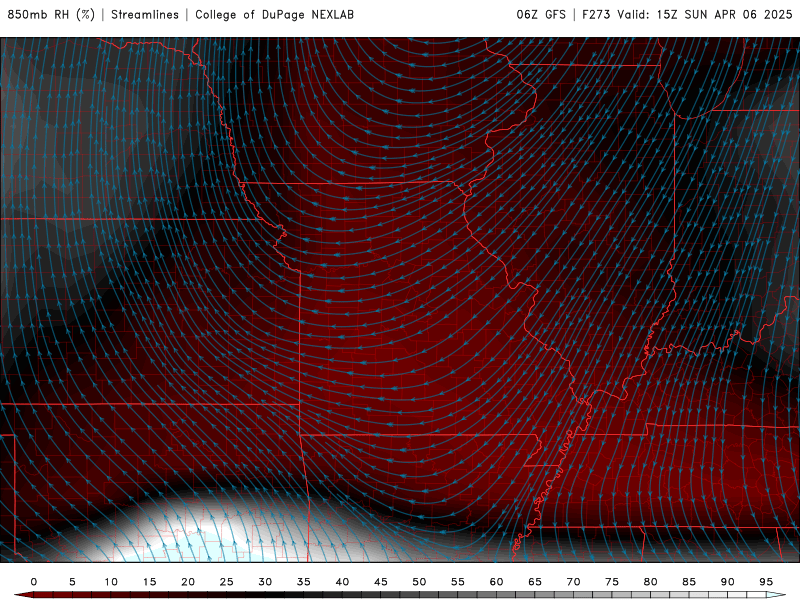The height and width of the screenshot is (600, 800).
Task: Click the colorbar label "10"
Action: click(x=111, y=582)
